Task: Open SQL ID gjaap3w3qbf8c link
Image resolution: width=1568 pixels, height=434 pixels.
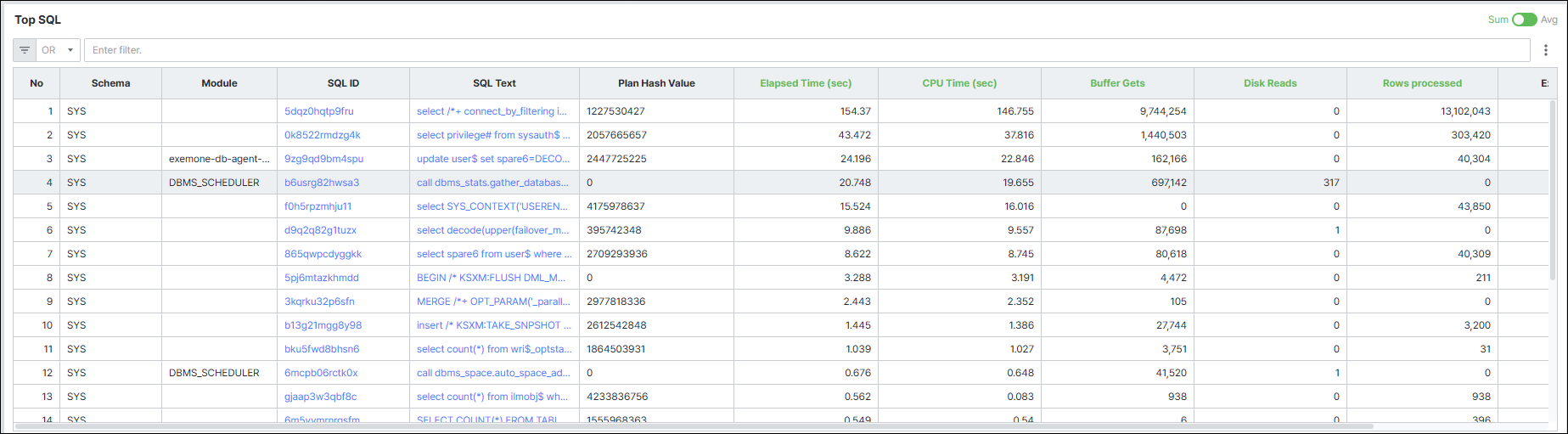Action: point(321,397)
